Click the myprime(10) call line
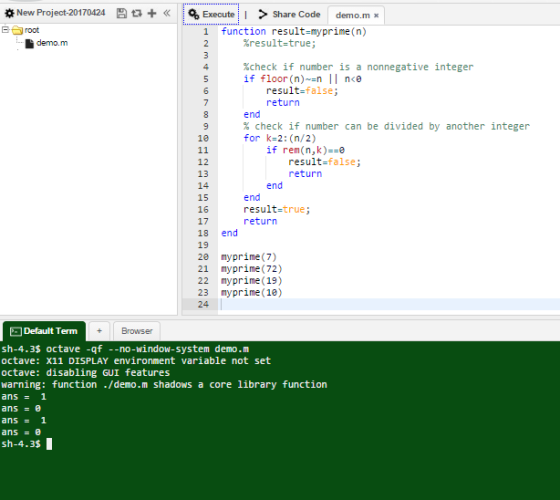The height and width of the screenshot is (500, 560). point(251,292)
